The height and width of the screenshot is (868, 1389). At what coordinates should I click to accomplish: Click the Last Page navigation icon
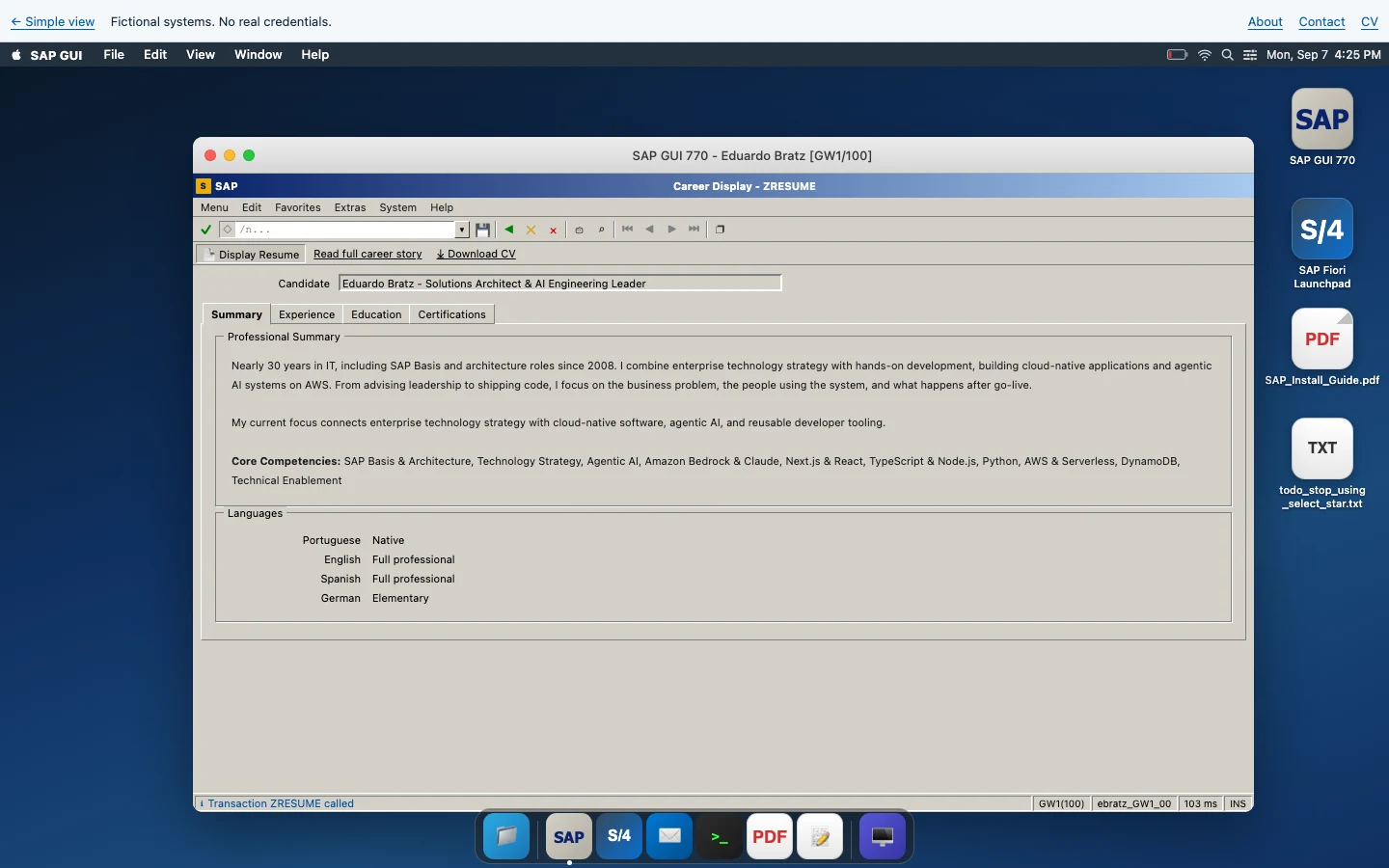[694, 230]
